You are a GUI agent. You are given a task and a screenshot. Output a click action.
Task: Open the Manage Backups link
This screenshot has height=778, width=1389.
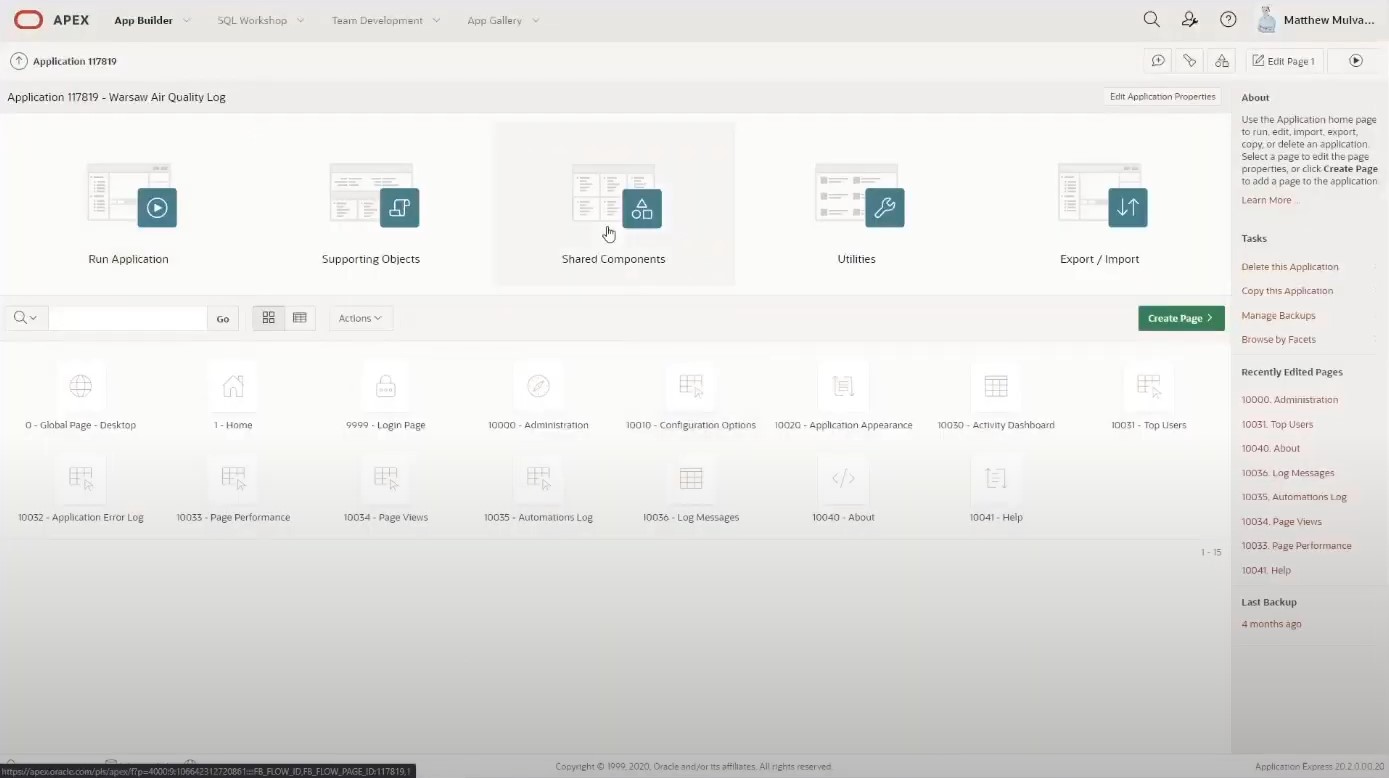click(x=1278, y=316)
